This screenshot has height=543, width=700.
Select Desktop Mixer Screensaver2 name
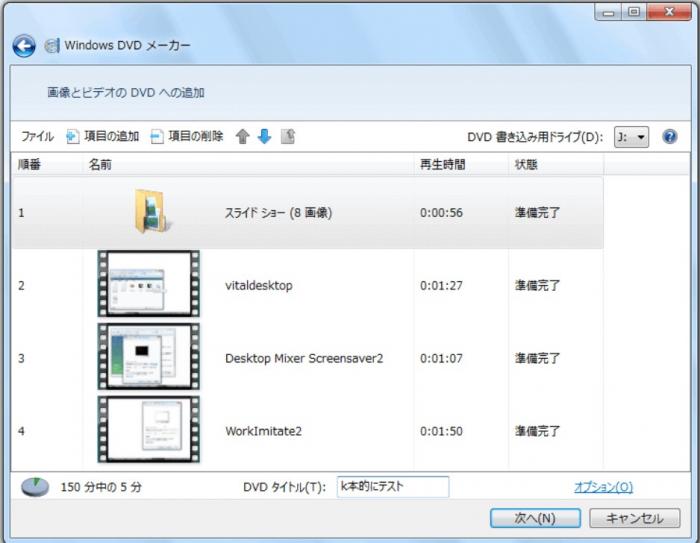pyautogui.click(x=304, y=359)
